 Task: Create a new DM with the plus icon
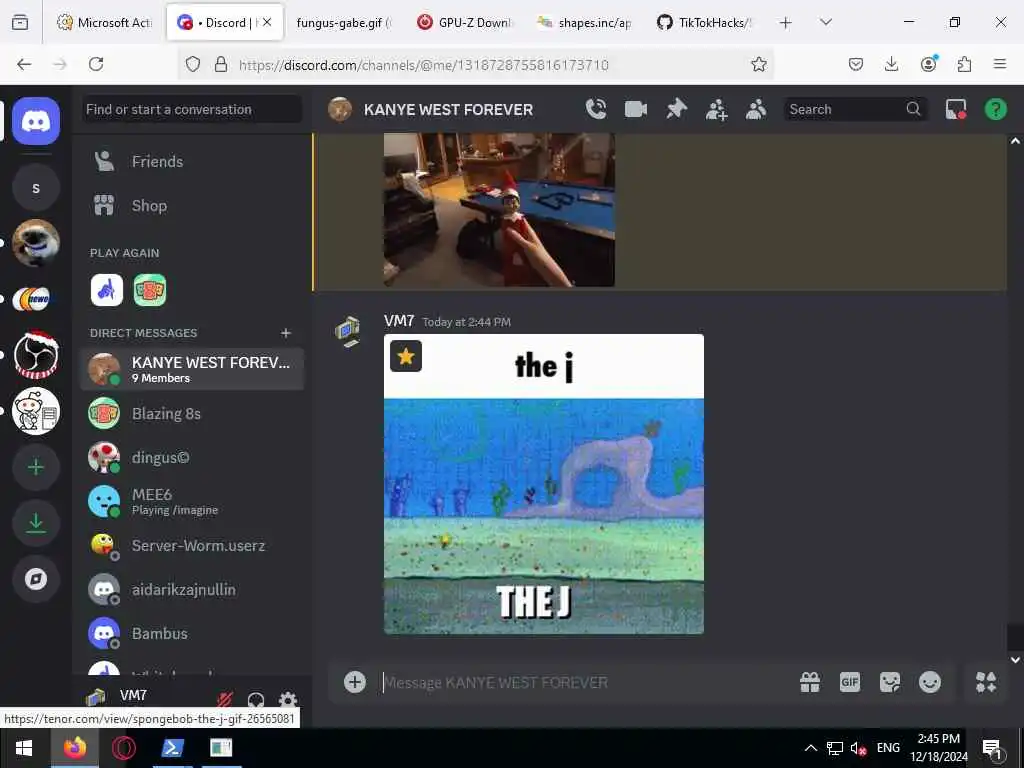[285, 333]
